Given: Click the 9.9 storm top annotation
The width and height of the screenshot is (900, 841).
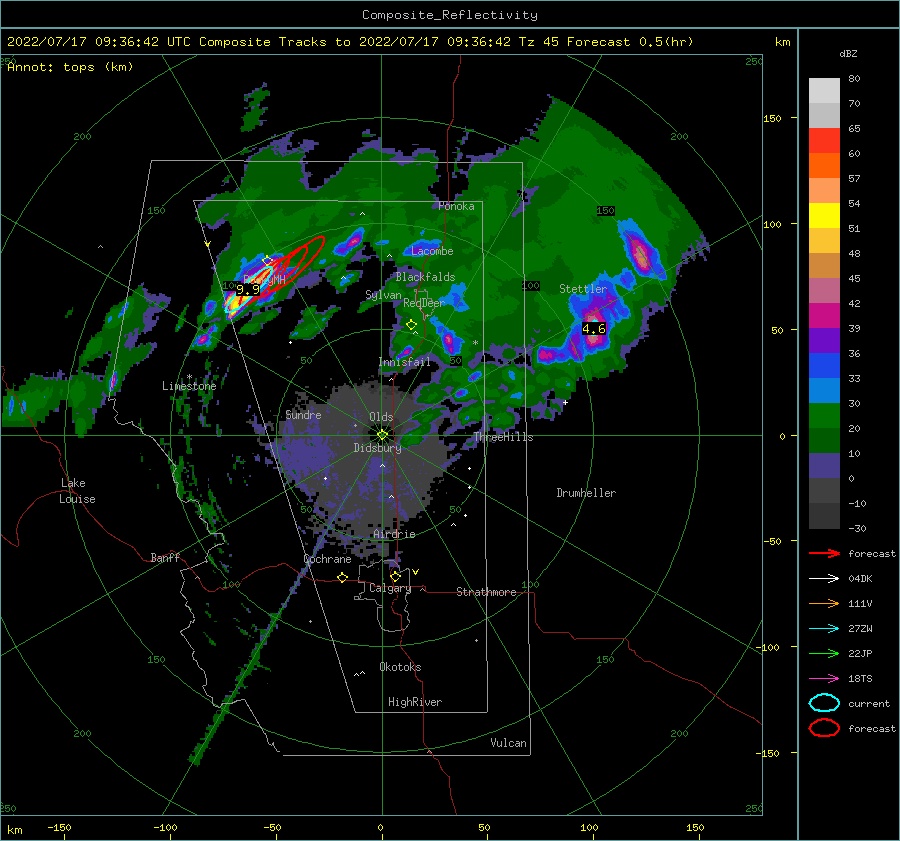Looking at the screenshot, I should (248, 290).
